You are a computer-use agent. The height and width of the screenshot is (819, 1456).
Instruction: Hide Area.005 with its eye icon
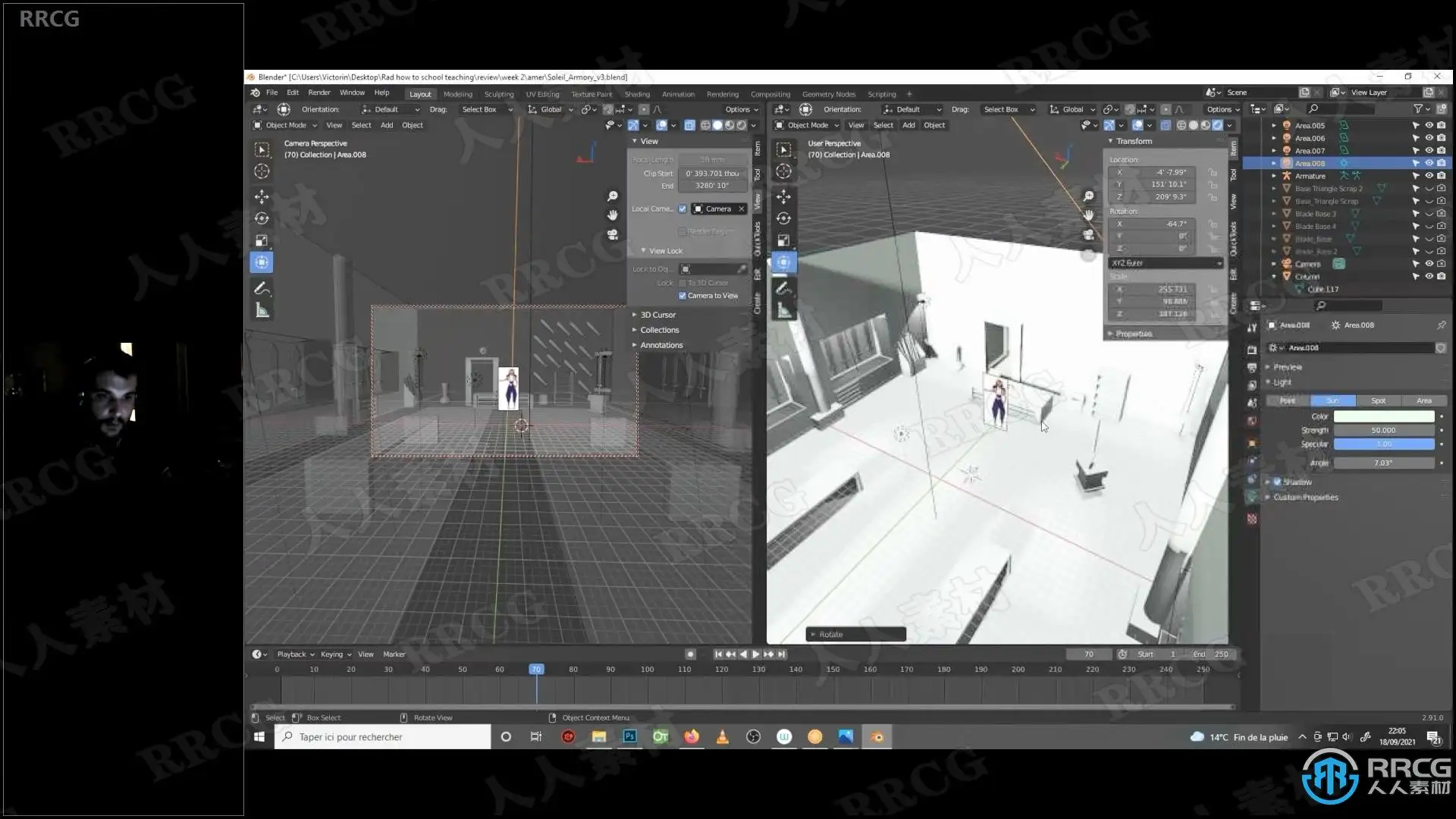click(x=1429, y=125)
